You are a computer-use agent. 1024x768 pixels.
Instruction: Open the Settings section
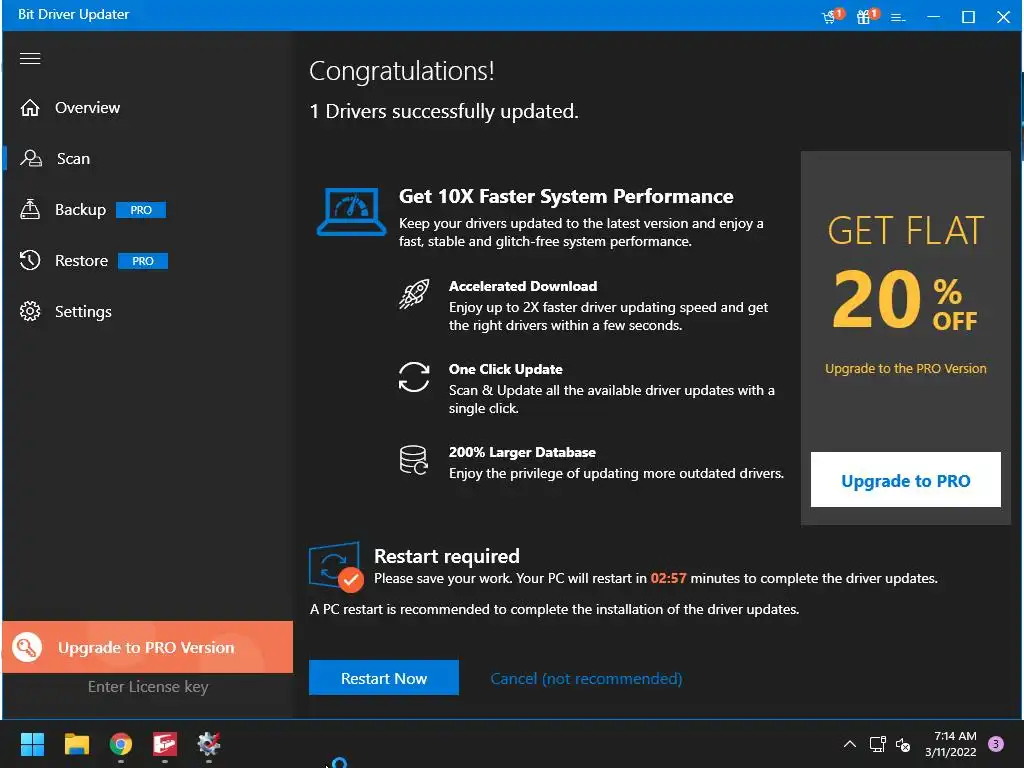[84, 312]
